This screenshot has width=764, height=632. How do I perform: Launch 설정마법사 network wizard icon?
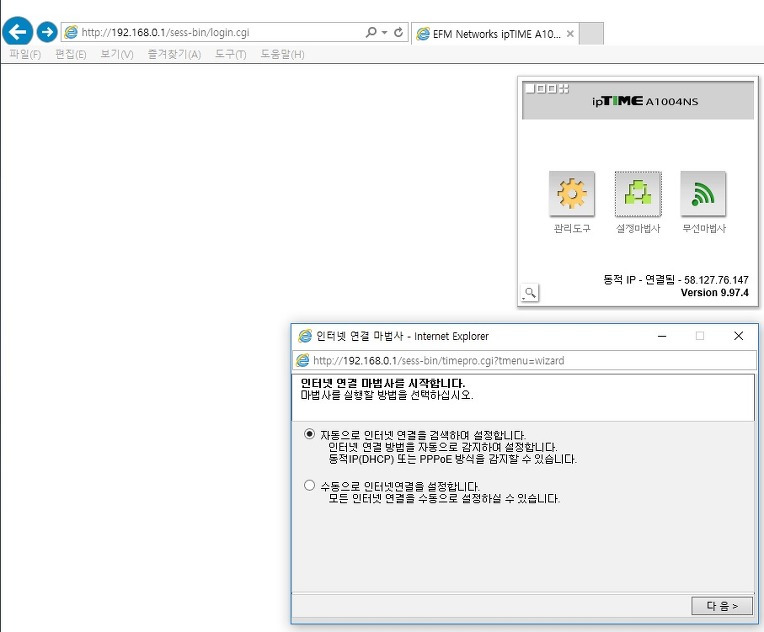pyautogui.click(x=638, y=193)
